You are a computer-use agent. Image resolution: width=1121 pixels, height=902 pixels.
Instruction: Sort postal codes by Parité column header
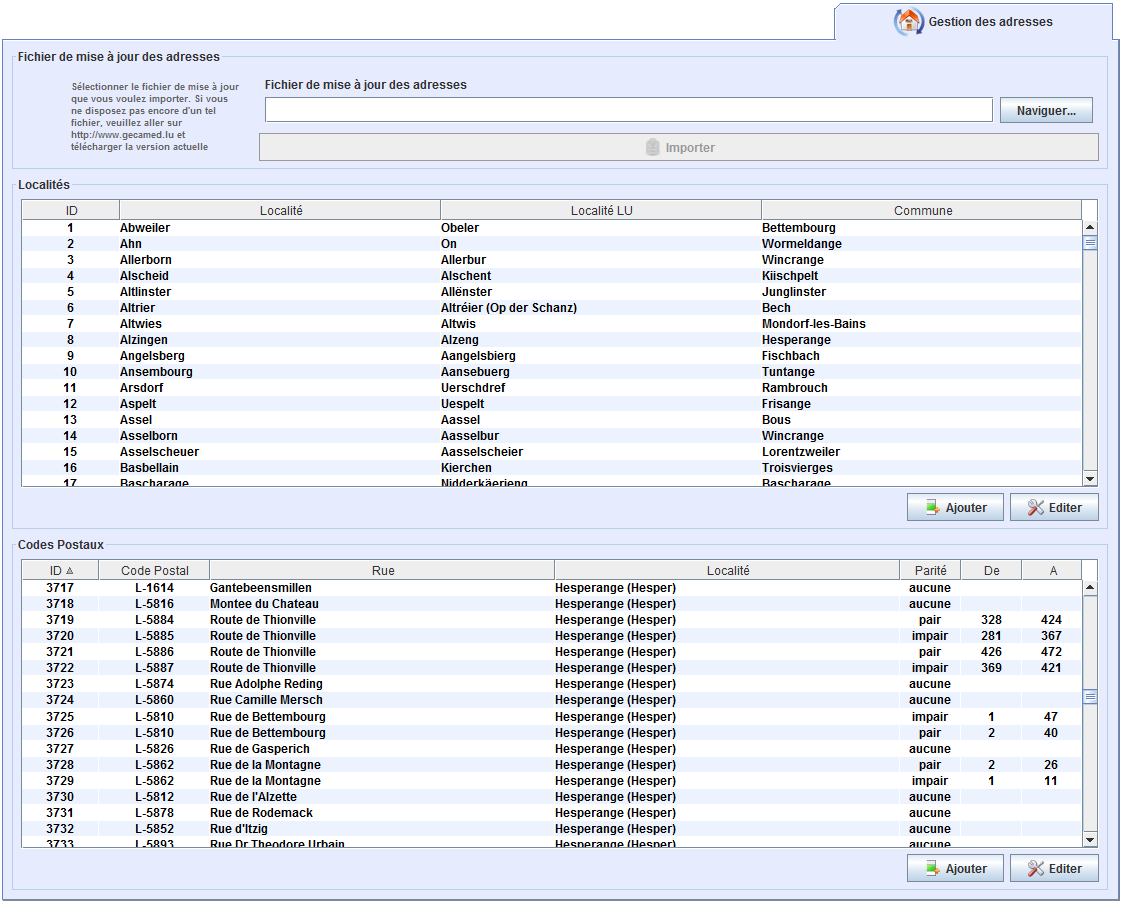pyautogui.click(x=929, y=571)
